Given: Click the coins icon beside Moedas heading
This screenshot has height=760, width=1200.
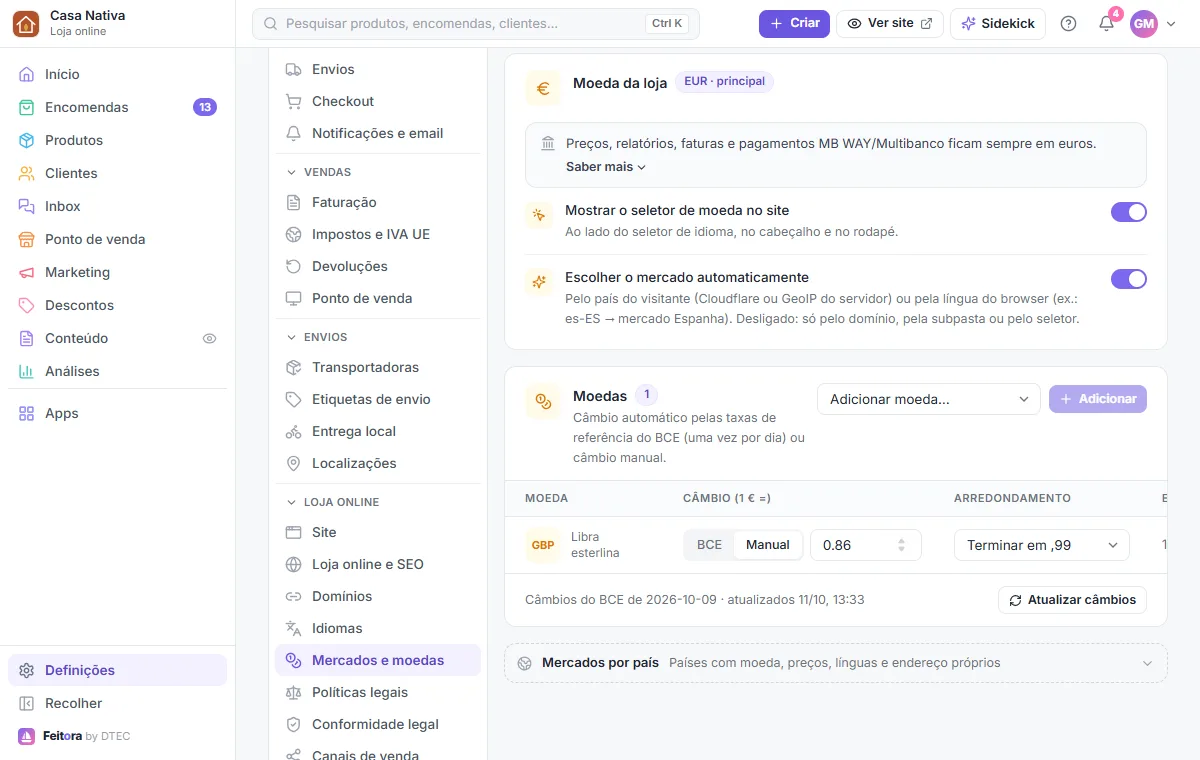Looking at the screenshot, I should pos(543,401).
